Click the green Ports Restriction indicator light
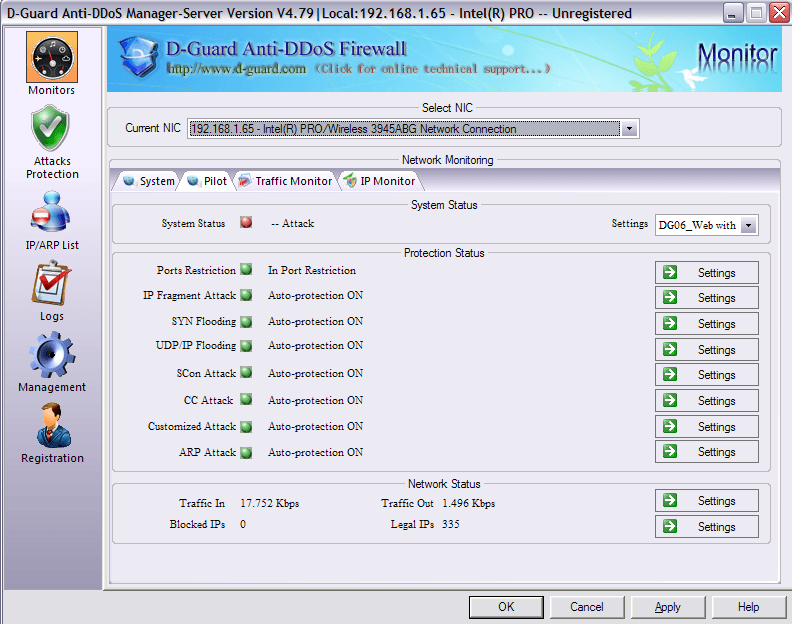 [246, 269]
